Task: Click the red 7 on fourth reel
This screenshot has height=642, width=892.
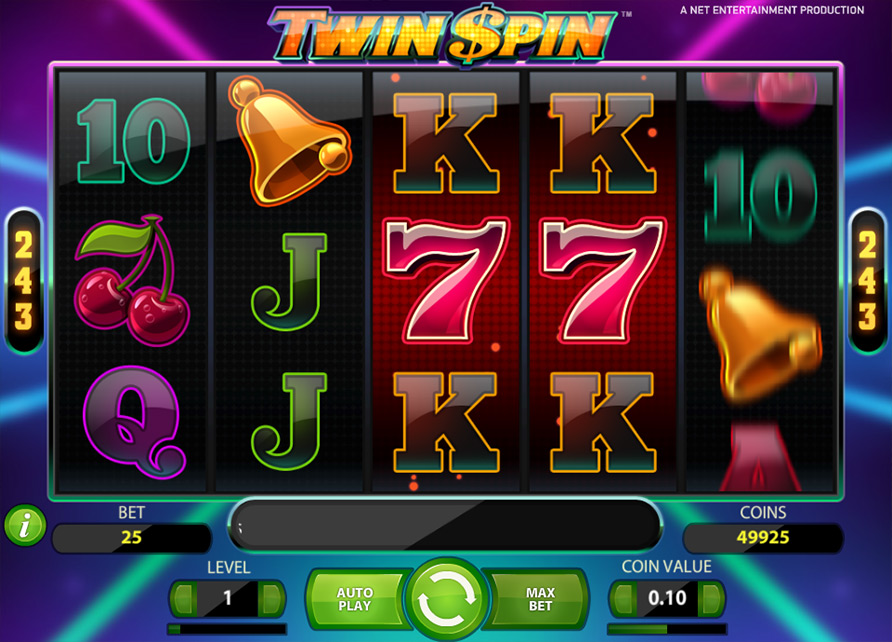Action: tap(602, 281)
